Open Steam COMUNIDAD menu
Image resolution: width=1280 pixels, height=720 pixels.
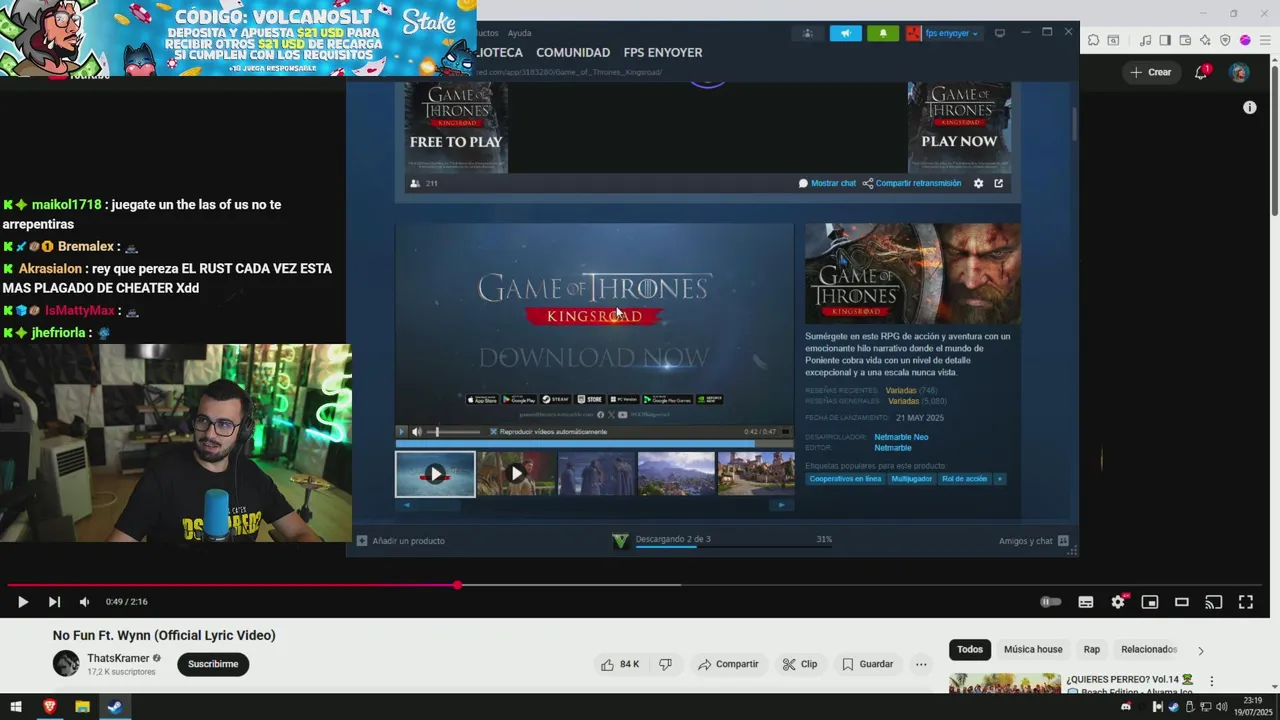tap(573, 52)
